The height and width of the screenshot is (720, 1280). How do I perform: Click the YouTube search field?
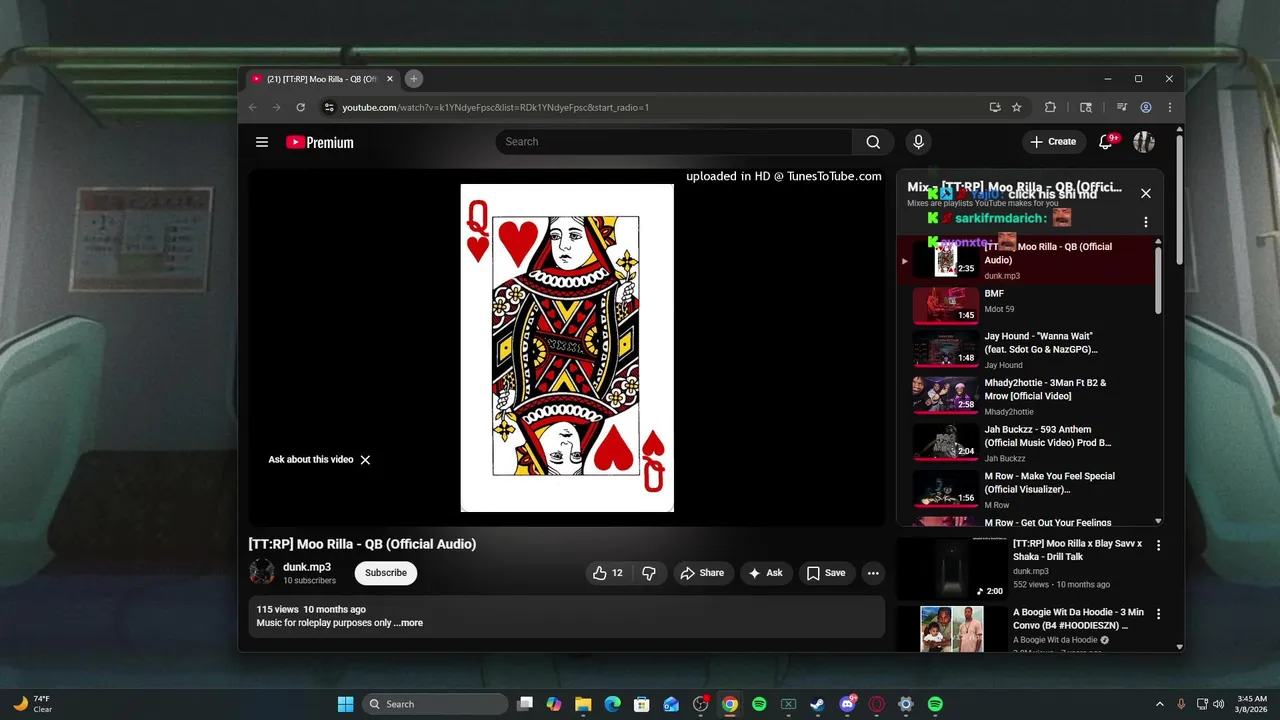point(674,142)
